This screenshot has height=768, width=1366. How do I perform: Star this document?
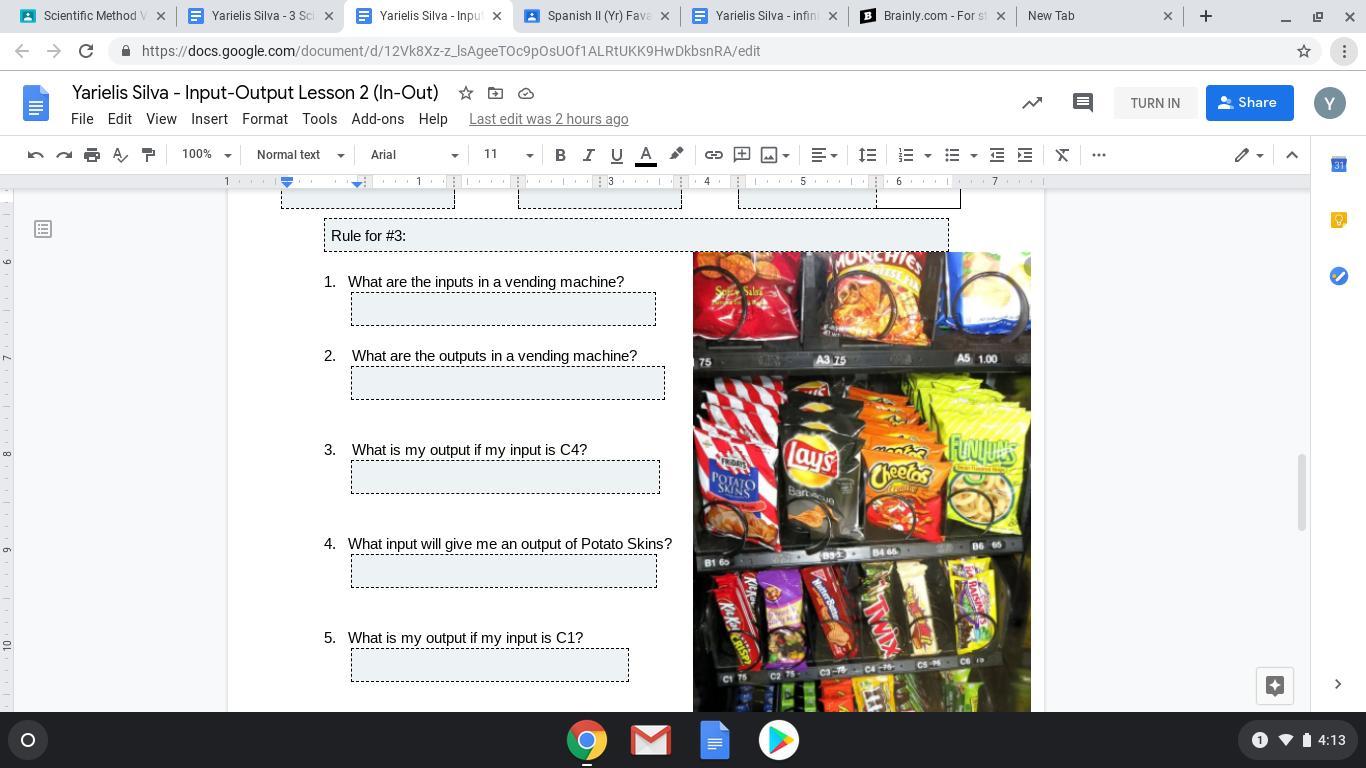coord(466,93)
